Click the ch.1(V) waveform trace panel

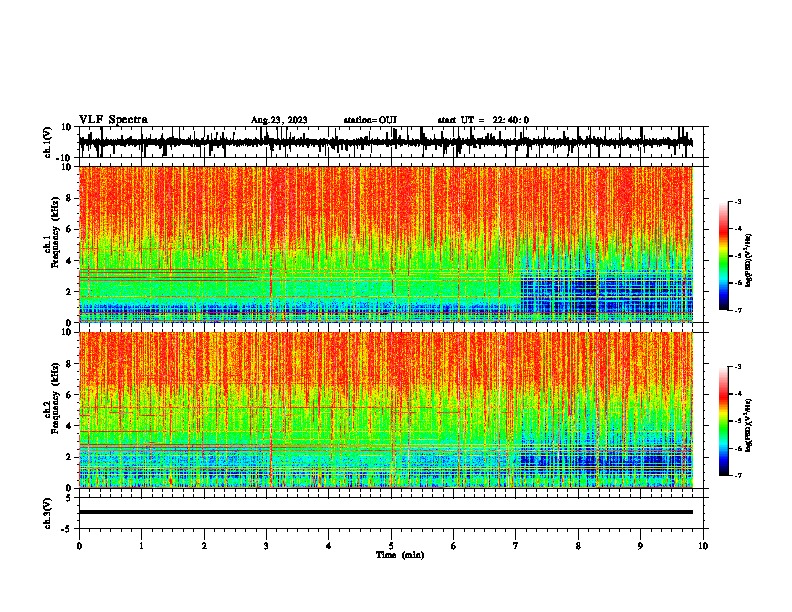[x=391, y=142]
